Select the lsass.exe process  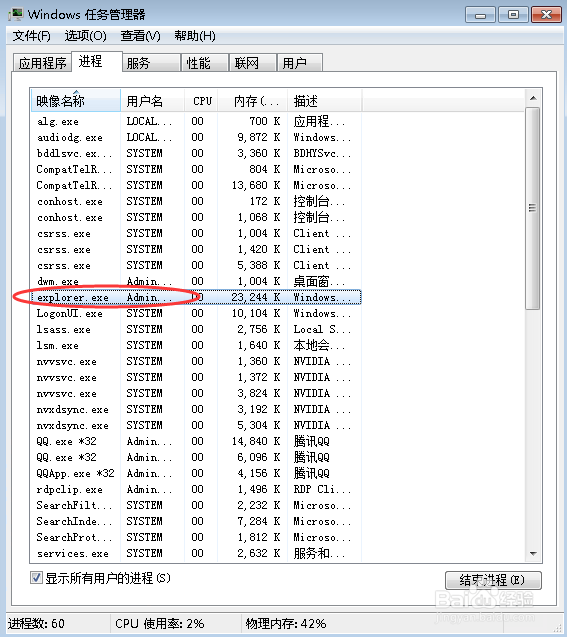(196, 329)
